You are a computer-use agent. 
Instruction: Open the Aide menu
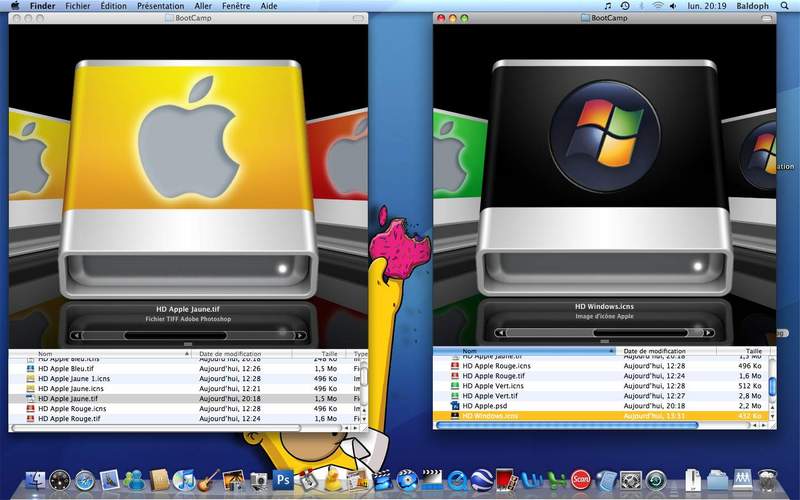[269, 6]
